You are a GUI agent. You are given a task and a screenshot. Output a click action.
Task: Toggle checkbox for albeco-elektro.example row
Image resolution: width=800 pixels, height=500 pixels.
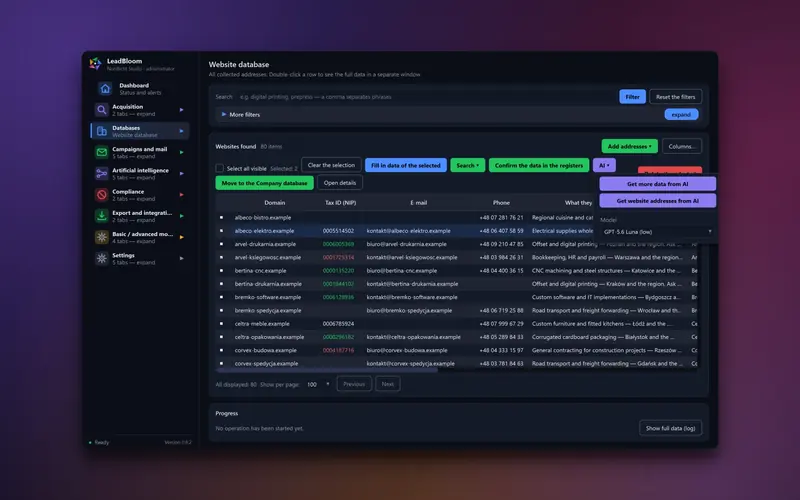[x=221, y=231]
